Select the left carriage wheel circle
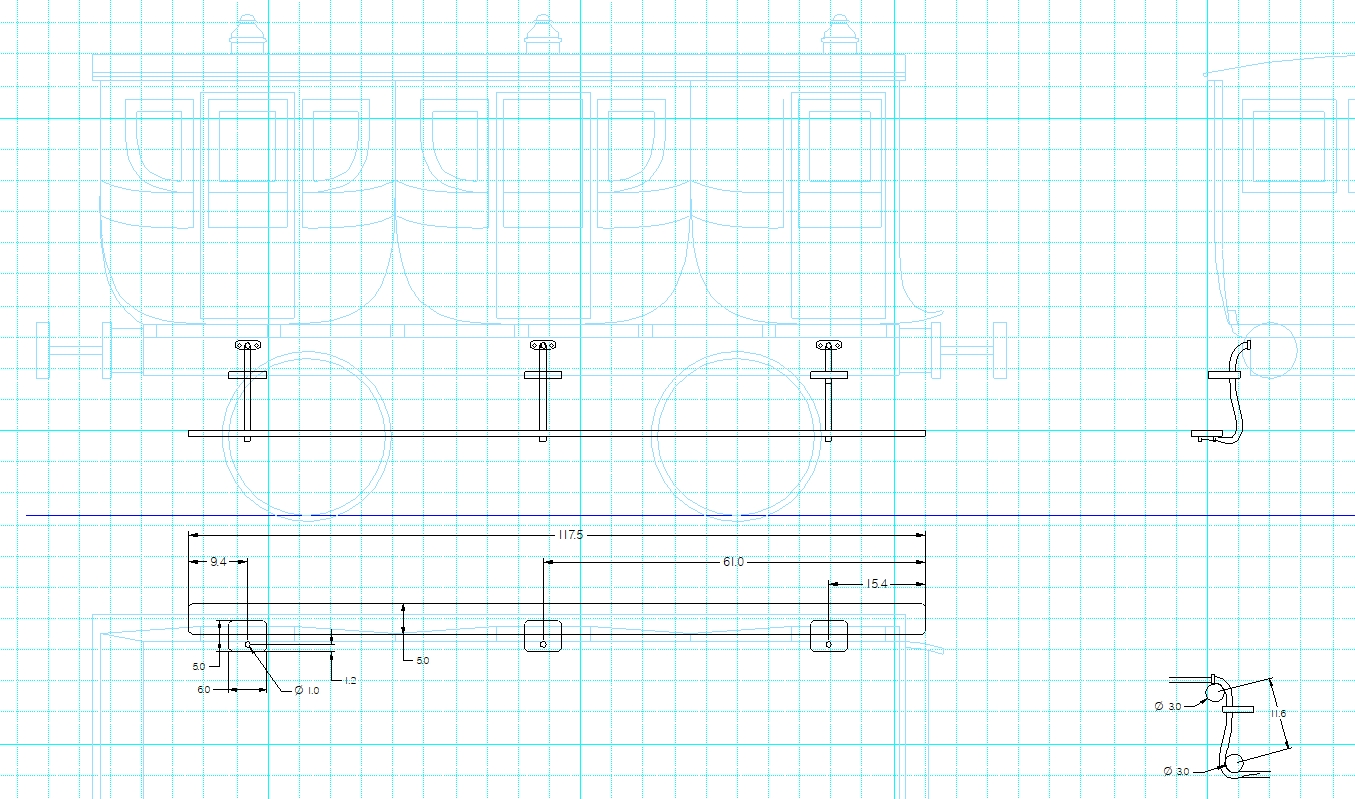Viewport: 1355px width, 799px height. (305, 434)
